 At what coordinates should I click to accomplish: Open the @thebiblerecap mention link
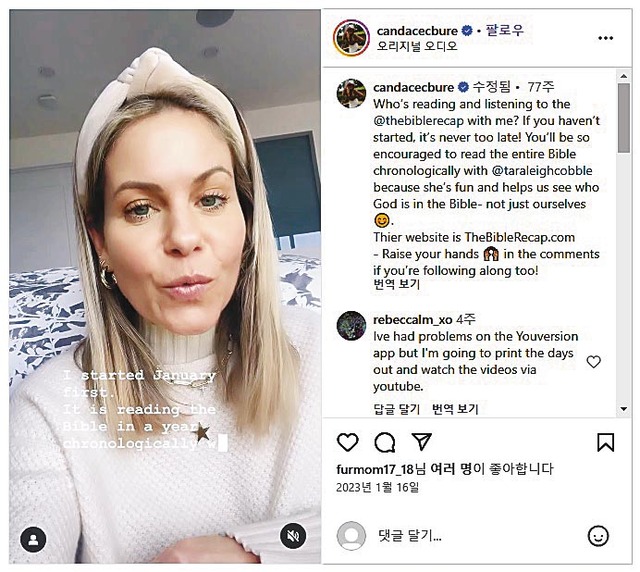click(x=418, y=121)
